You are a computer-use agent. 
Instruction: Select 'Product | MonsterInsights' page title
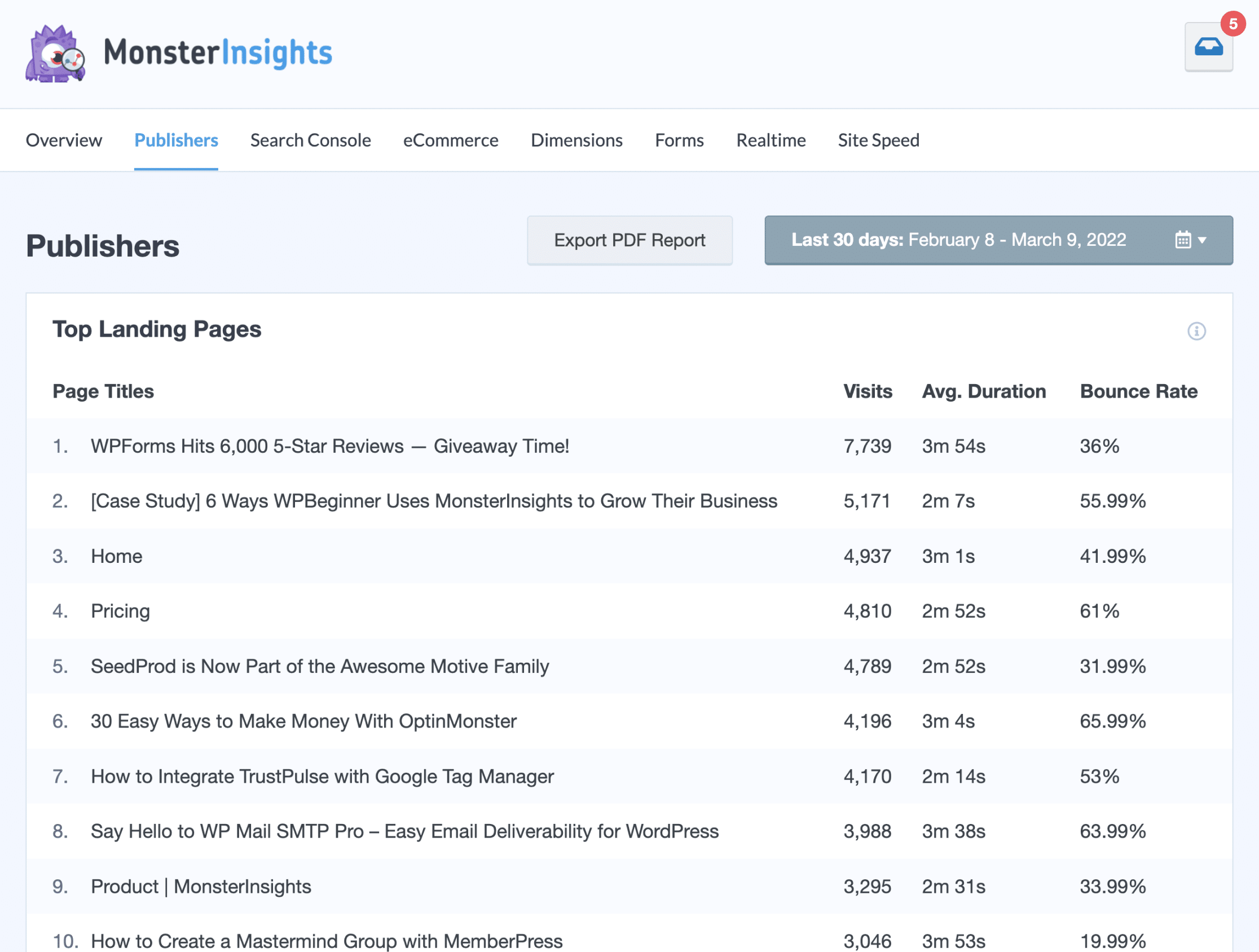tap(201, 887)
